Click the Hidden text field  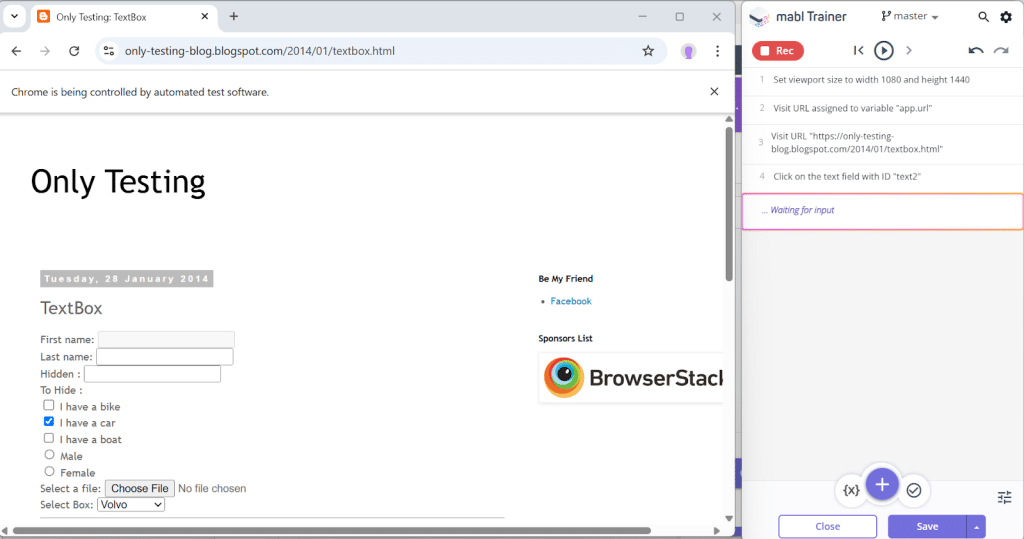coord(152,374)
